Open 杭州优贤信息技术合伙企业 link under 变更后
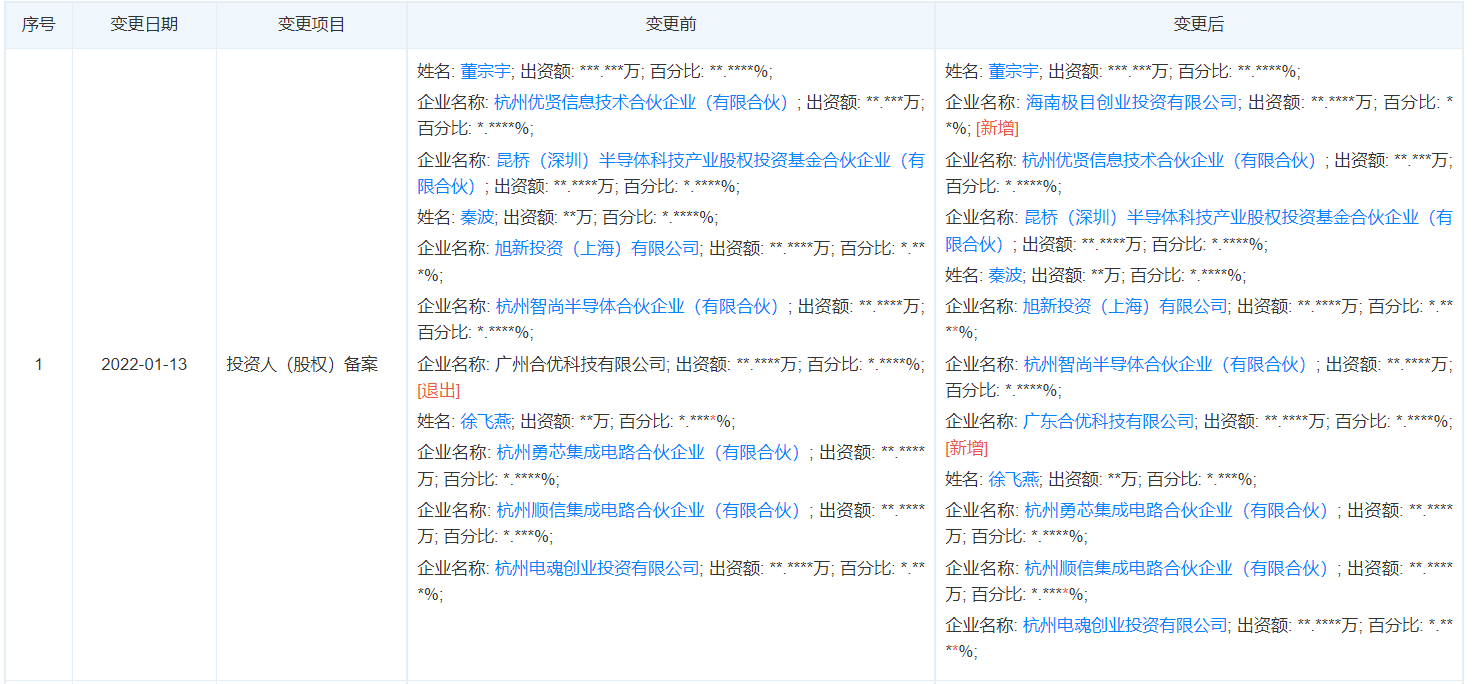The height and width of the screenshot is (684, 1478). click(1170, 160)
